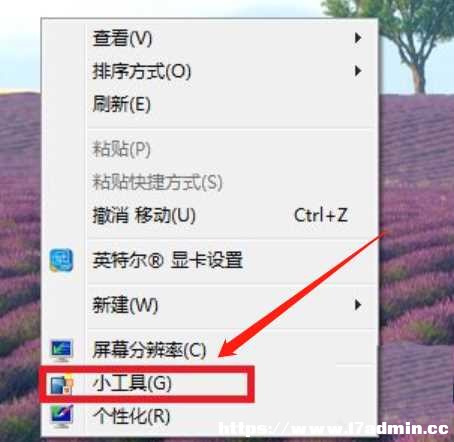
Task: Select the 新建(W) menu entry
Action: click(210, 305)
